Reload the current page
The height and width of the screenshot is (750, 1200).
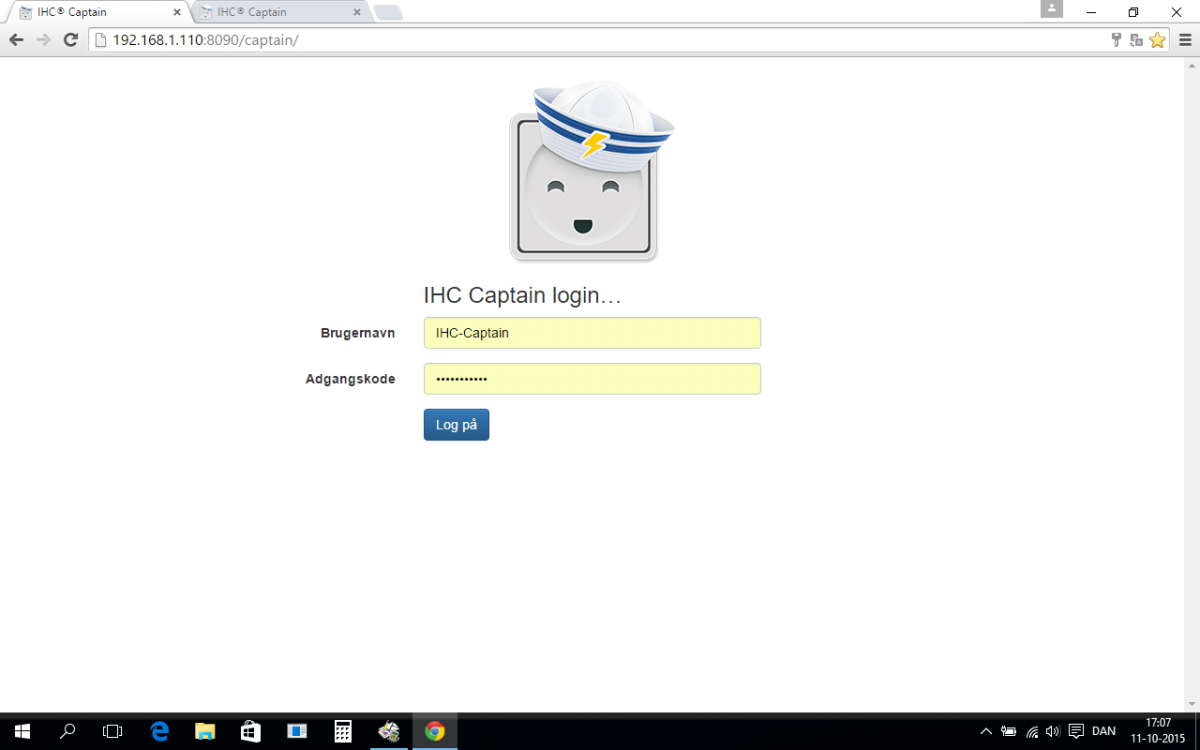coord(70,40)
